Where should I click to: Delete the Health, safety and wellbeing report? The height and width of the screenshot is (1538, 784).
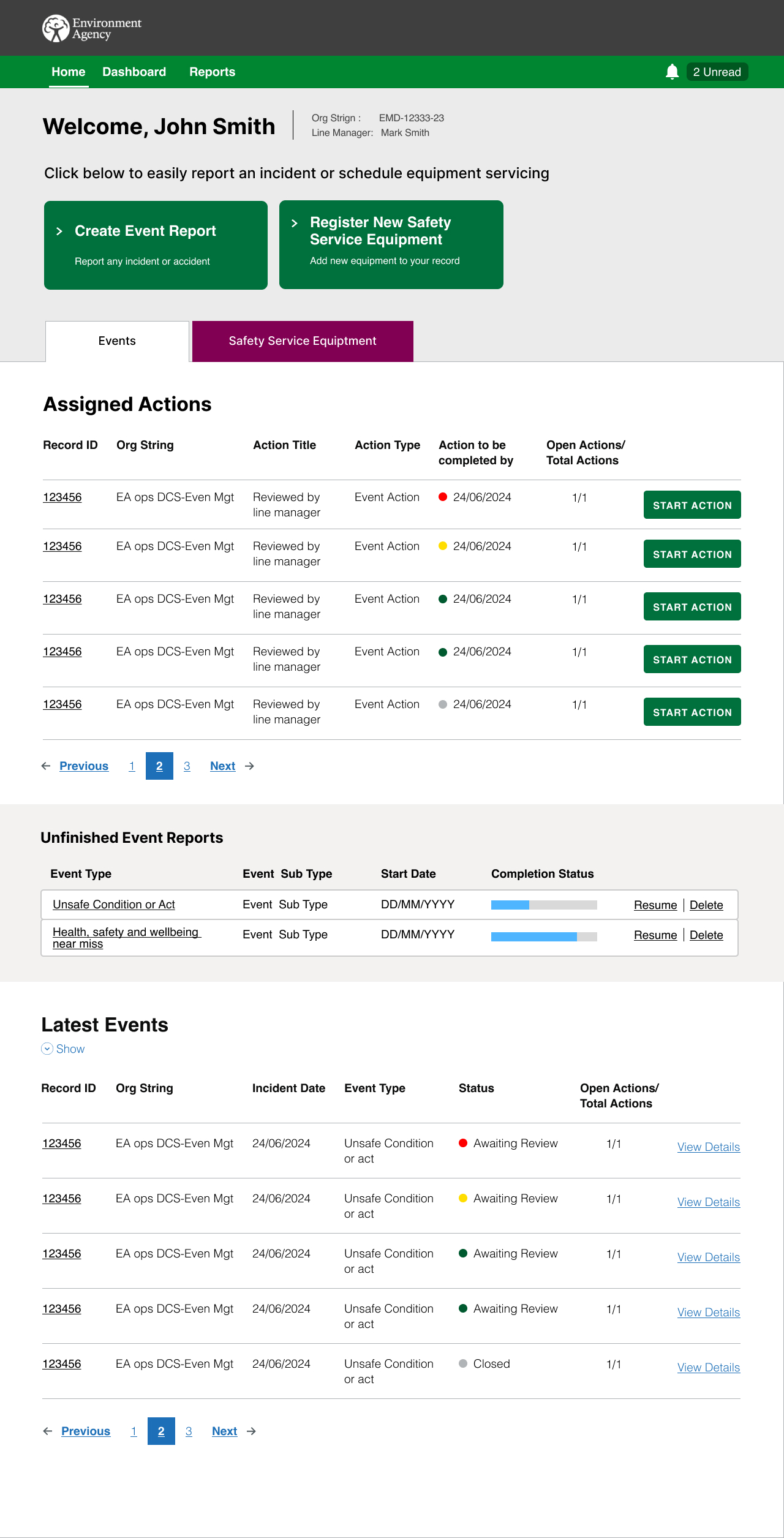706,935
